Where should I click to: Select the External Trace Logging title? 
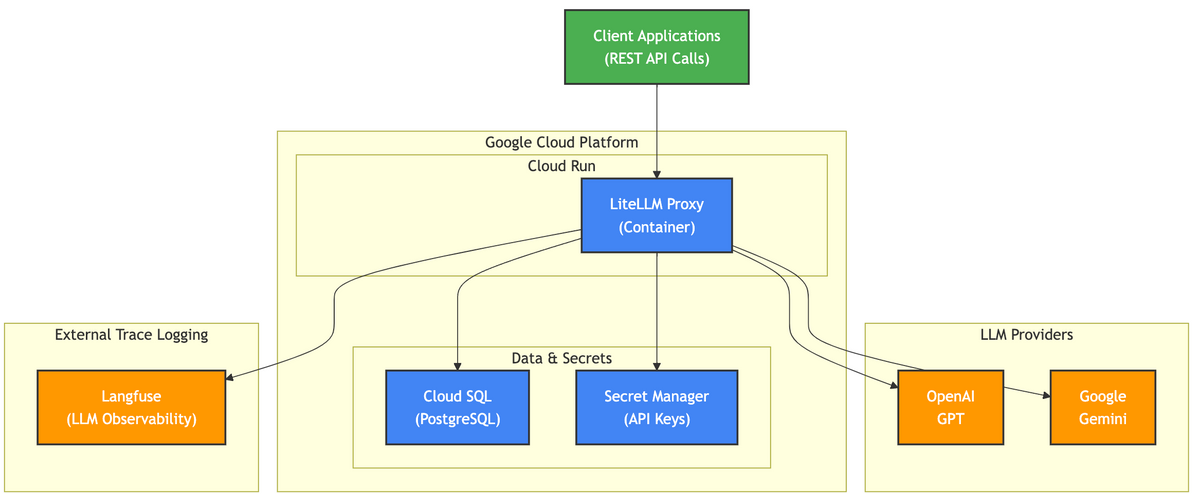point(131,334)
